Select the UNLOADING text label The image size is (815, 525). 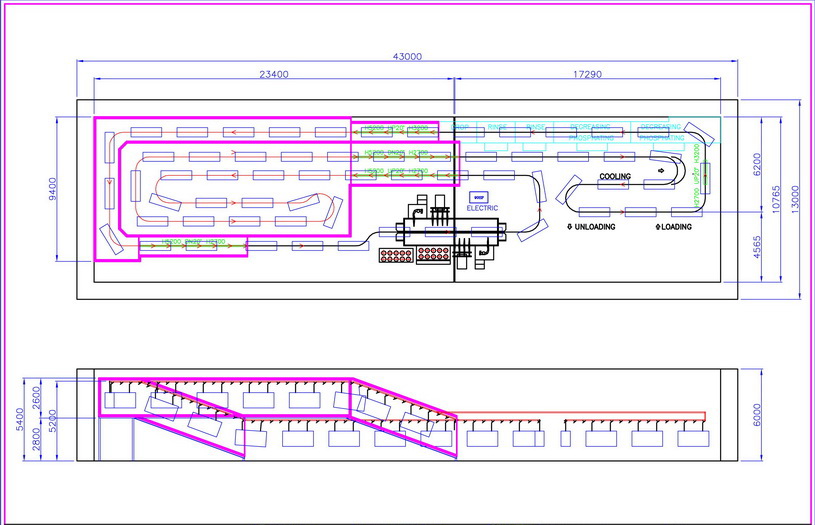coord(595,227)
